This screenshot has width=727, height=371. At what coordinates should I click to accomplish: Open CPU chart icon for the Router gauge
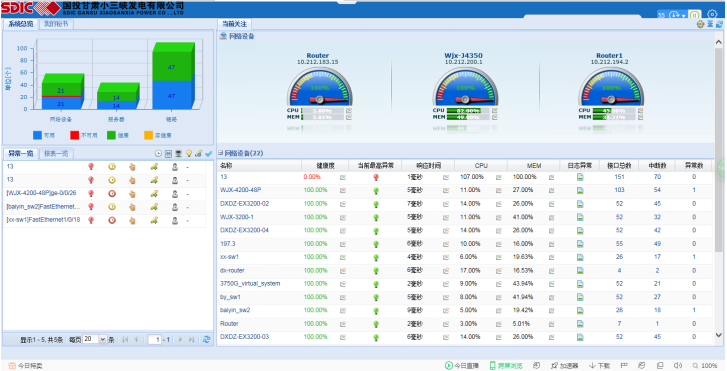349,111
